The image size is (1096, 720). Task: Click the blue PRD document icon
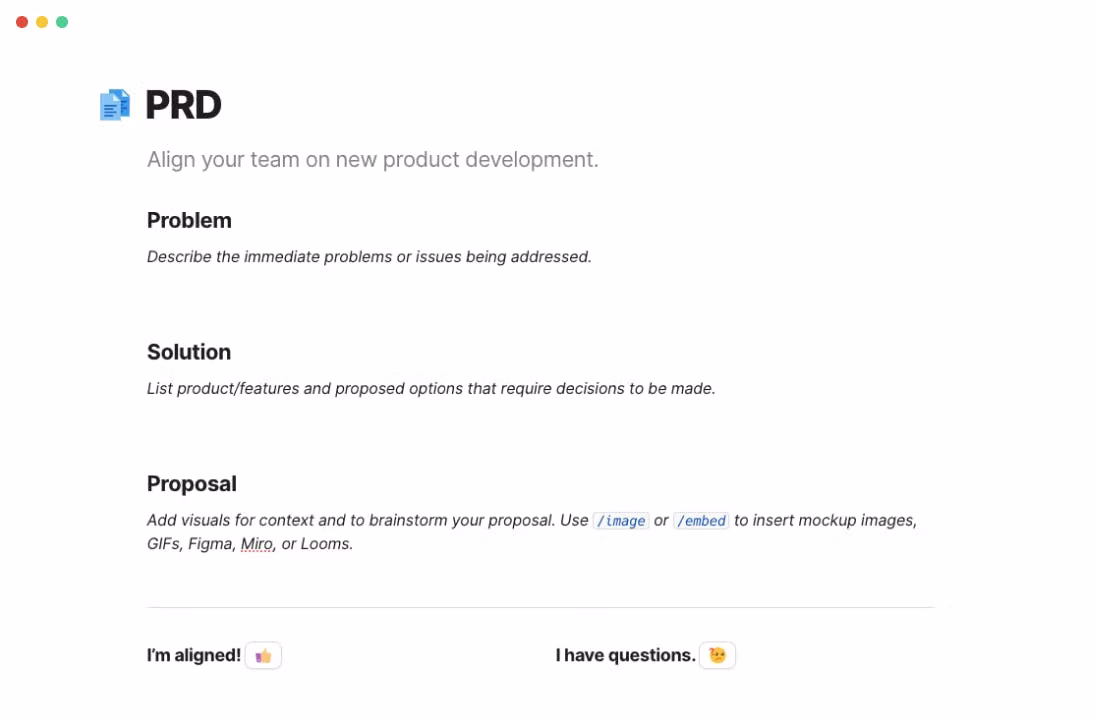[x=115, y=105]
